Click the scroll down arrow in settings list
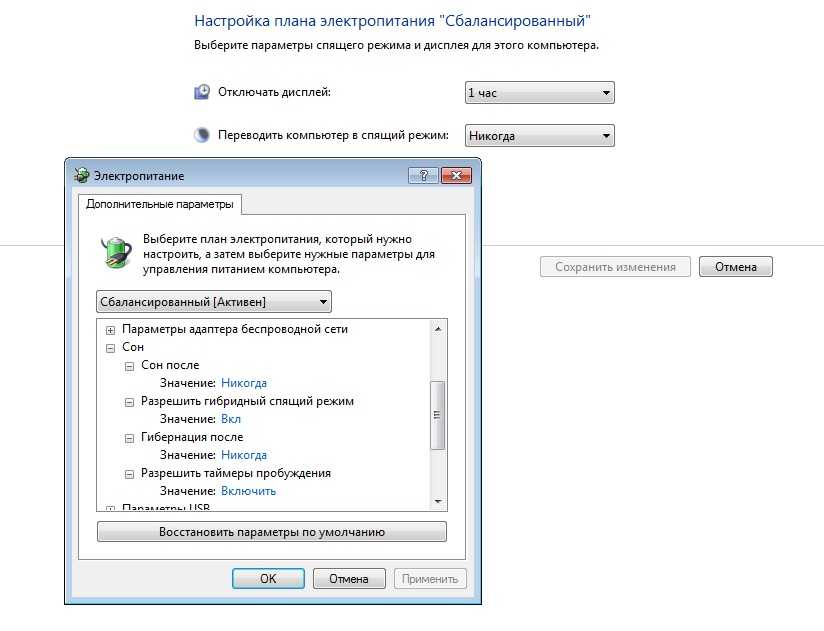Viewport: 824px width, 631px height. 438,501
